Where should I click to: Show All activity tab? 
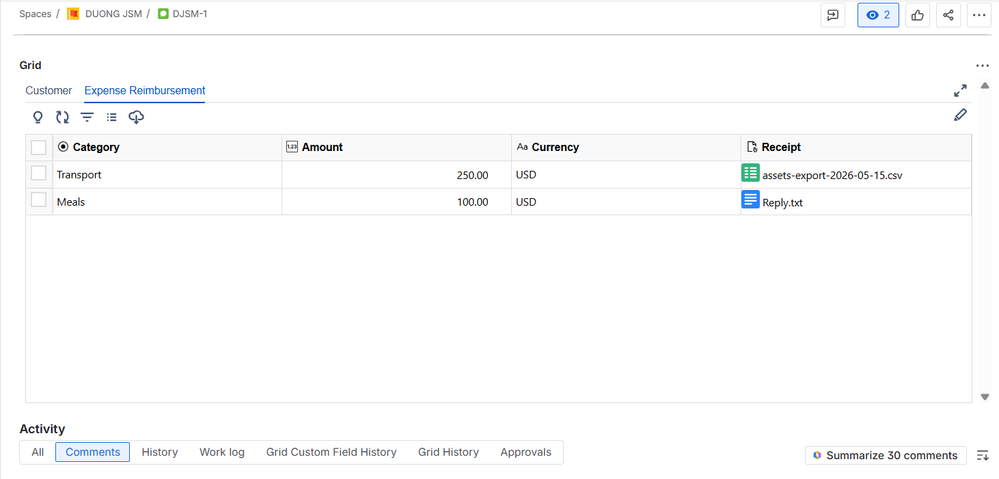(38, 452)
